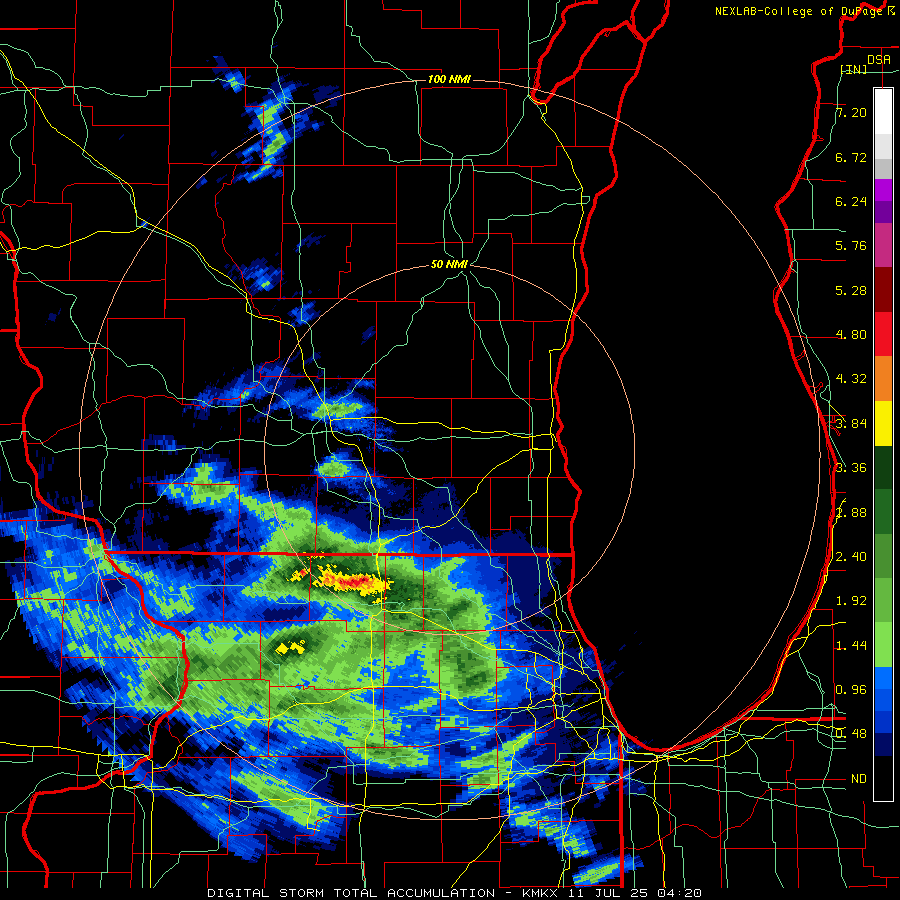Pick the lightest green swatch in the legend
900x900 pixels.
[883, 645]
